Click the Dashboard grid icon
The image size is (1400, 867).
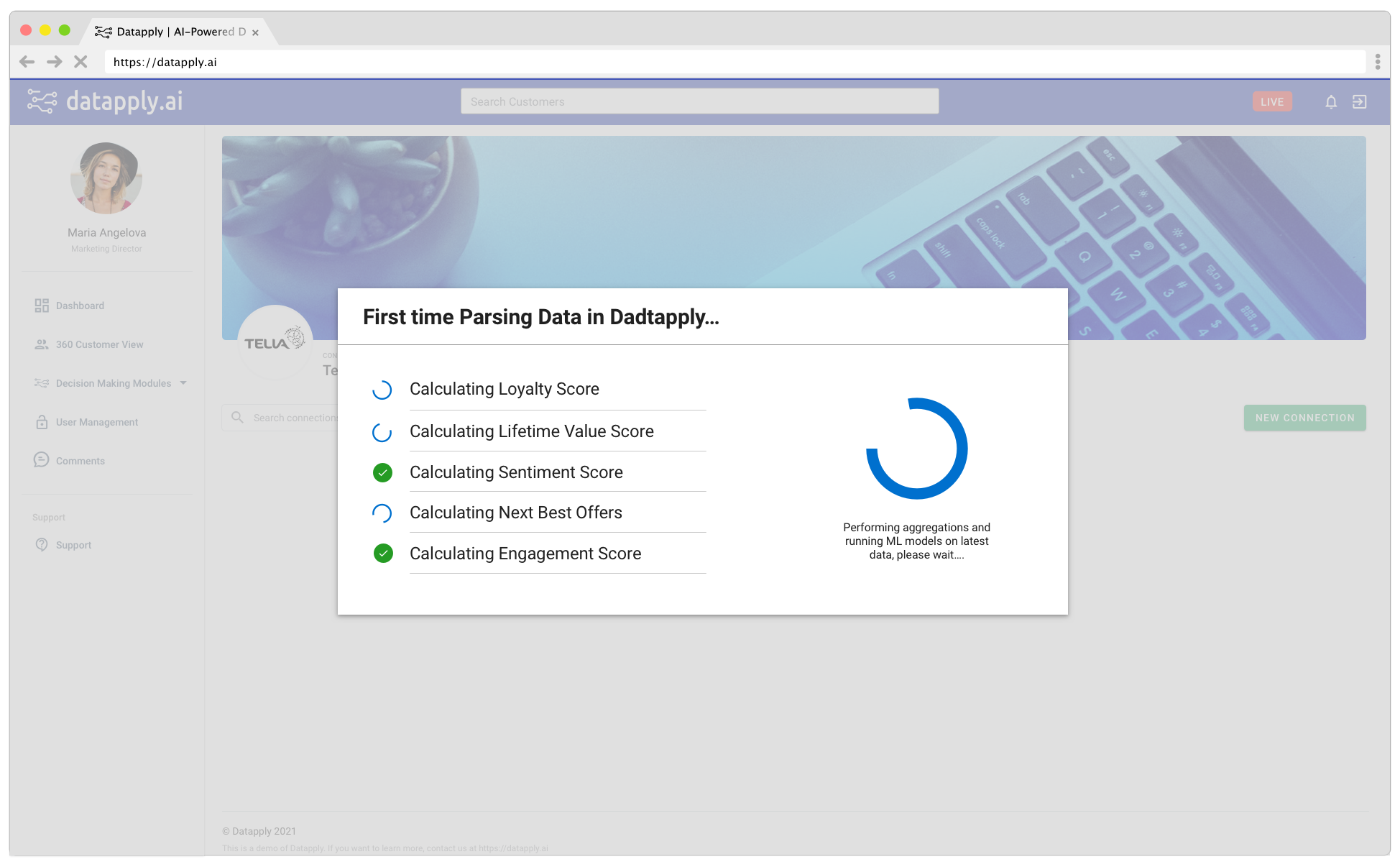coord(42,306)
